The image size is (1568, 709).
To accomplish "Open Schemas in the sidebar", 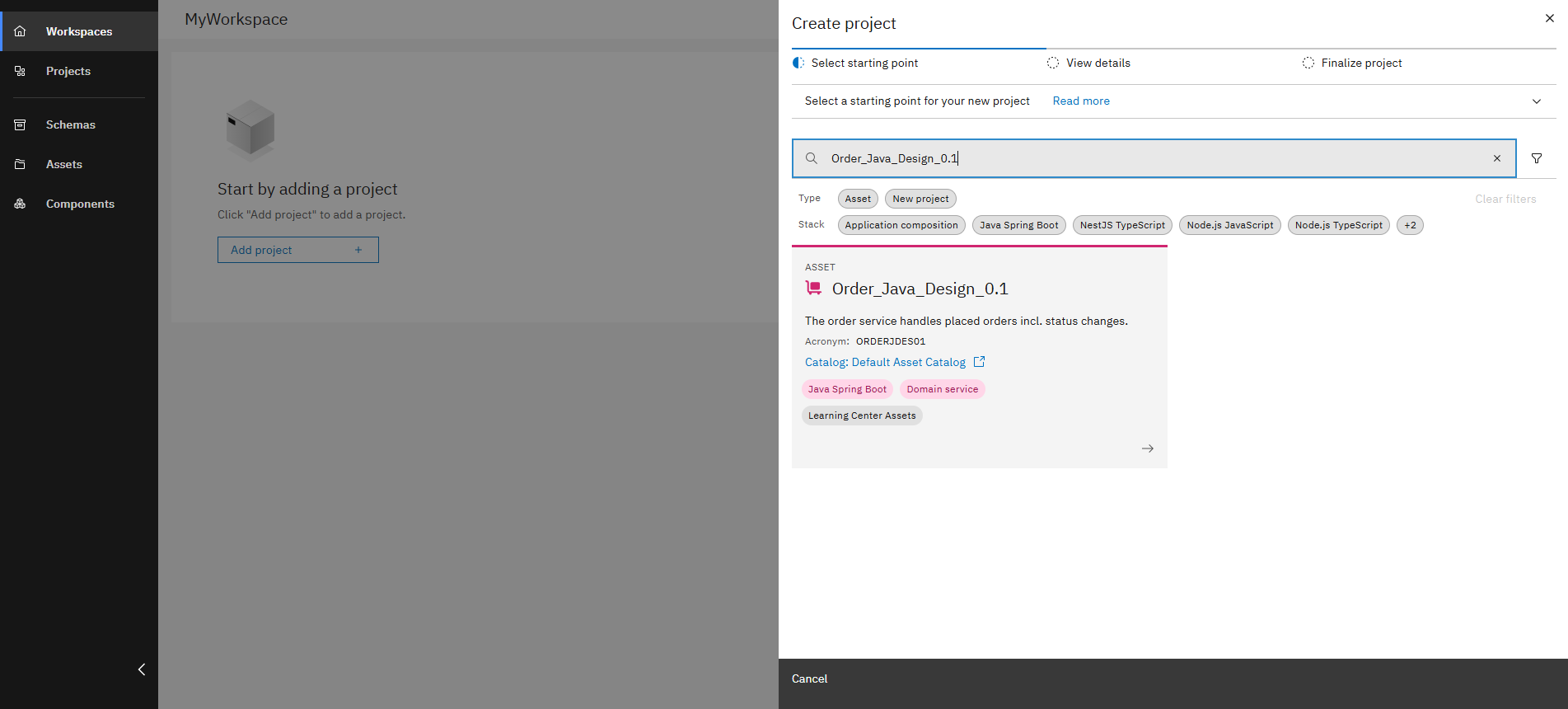I will click(x=79, y=124).
